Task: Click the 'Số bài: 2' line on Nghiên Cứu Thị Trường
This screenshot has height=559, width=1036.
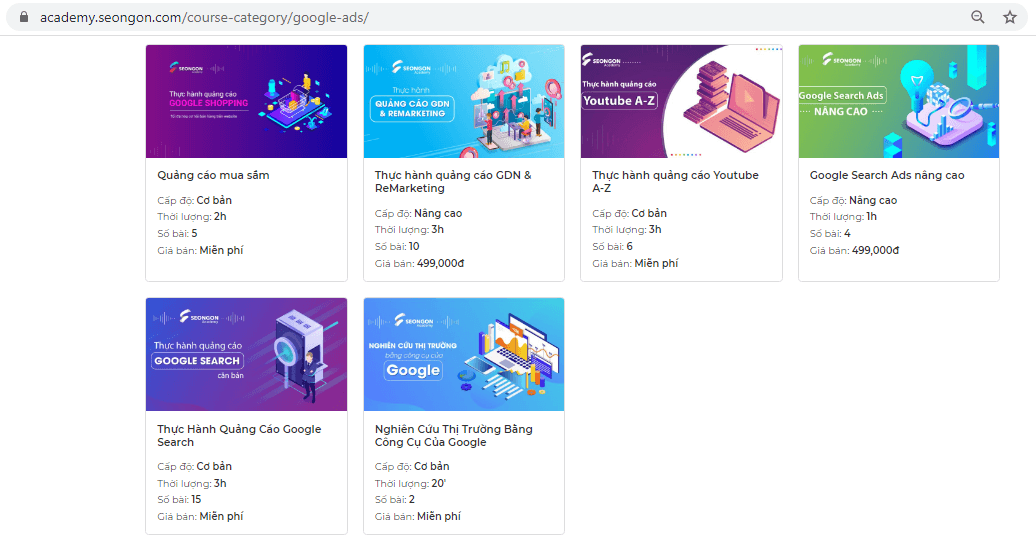Action: [395, 500]
